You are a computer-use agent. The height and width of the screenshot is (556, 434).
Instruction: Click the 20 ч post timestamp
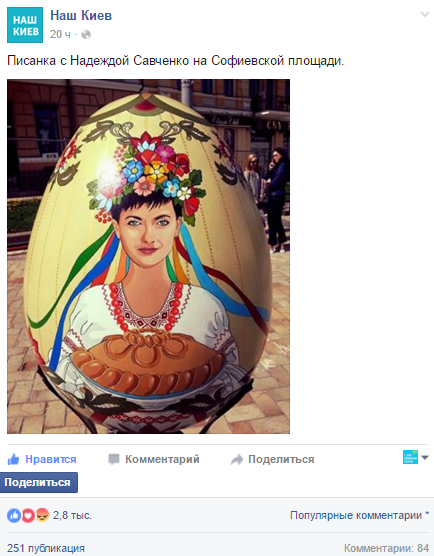tap(60, 34)
